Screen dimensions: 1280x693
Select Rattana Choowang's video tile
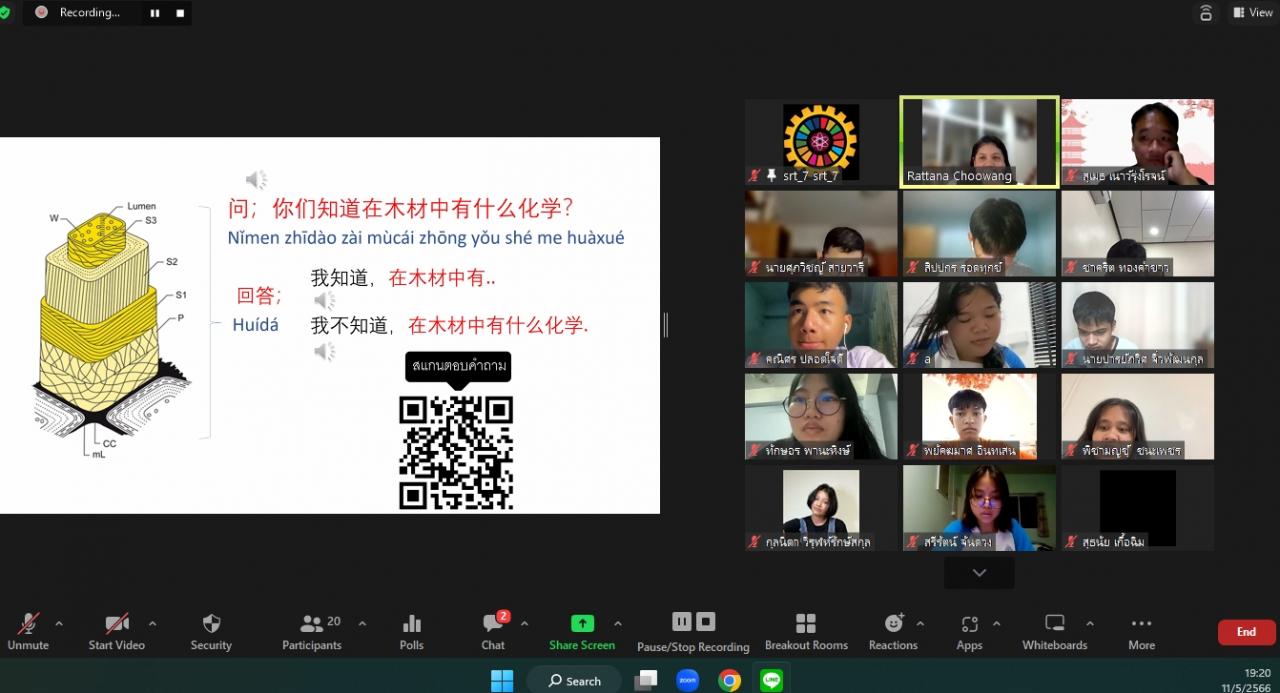(x=979, y=141)
